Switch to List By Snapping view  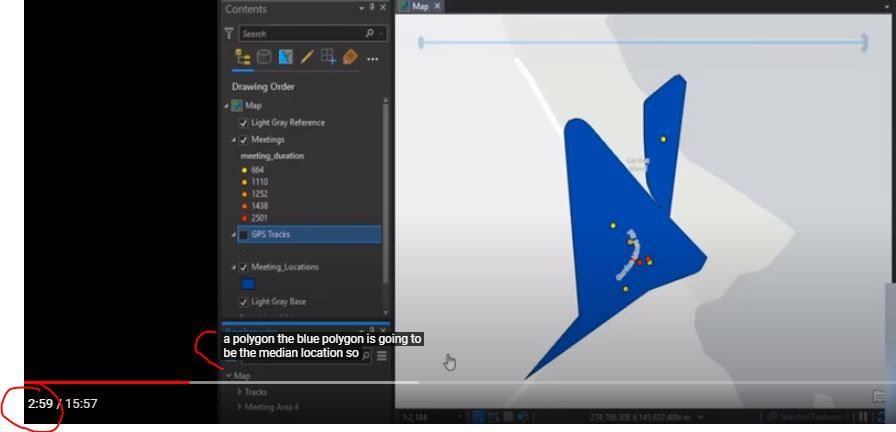(328, 57)
